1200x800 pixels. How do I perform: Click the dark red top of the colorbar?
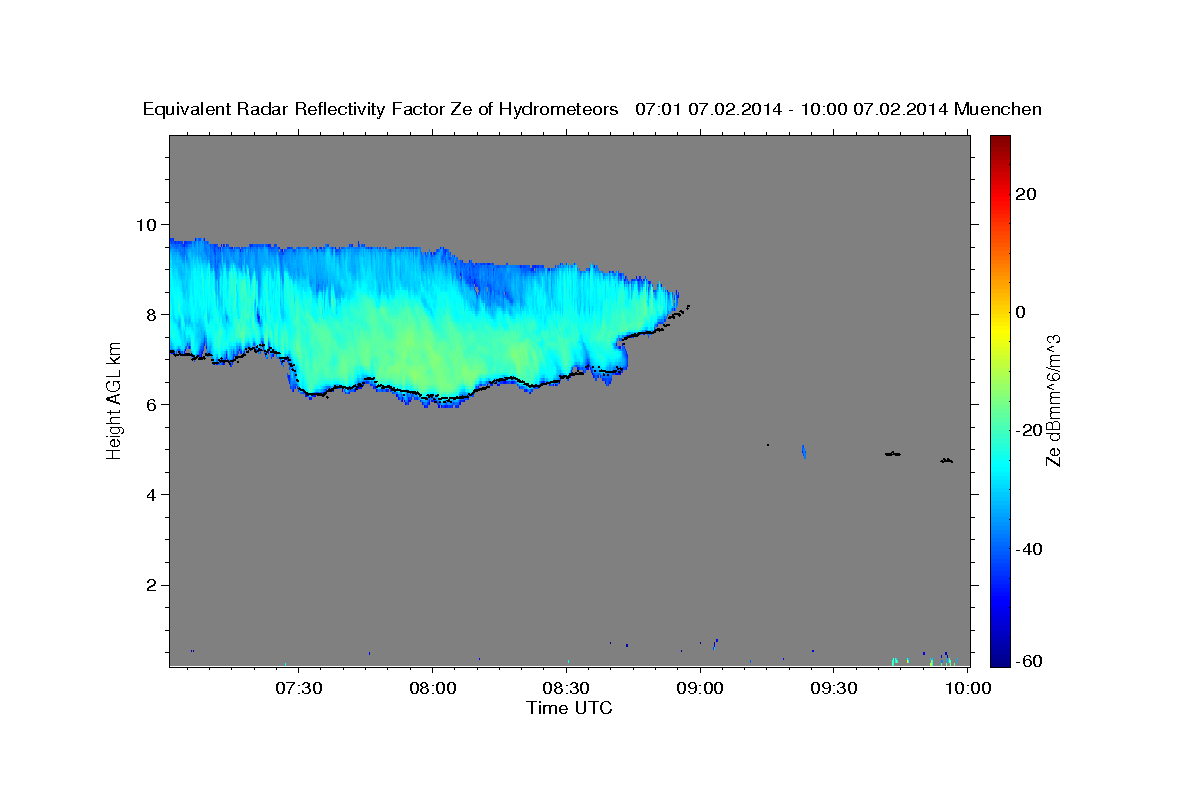[x=999, y=143]
